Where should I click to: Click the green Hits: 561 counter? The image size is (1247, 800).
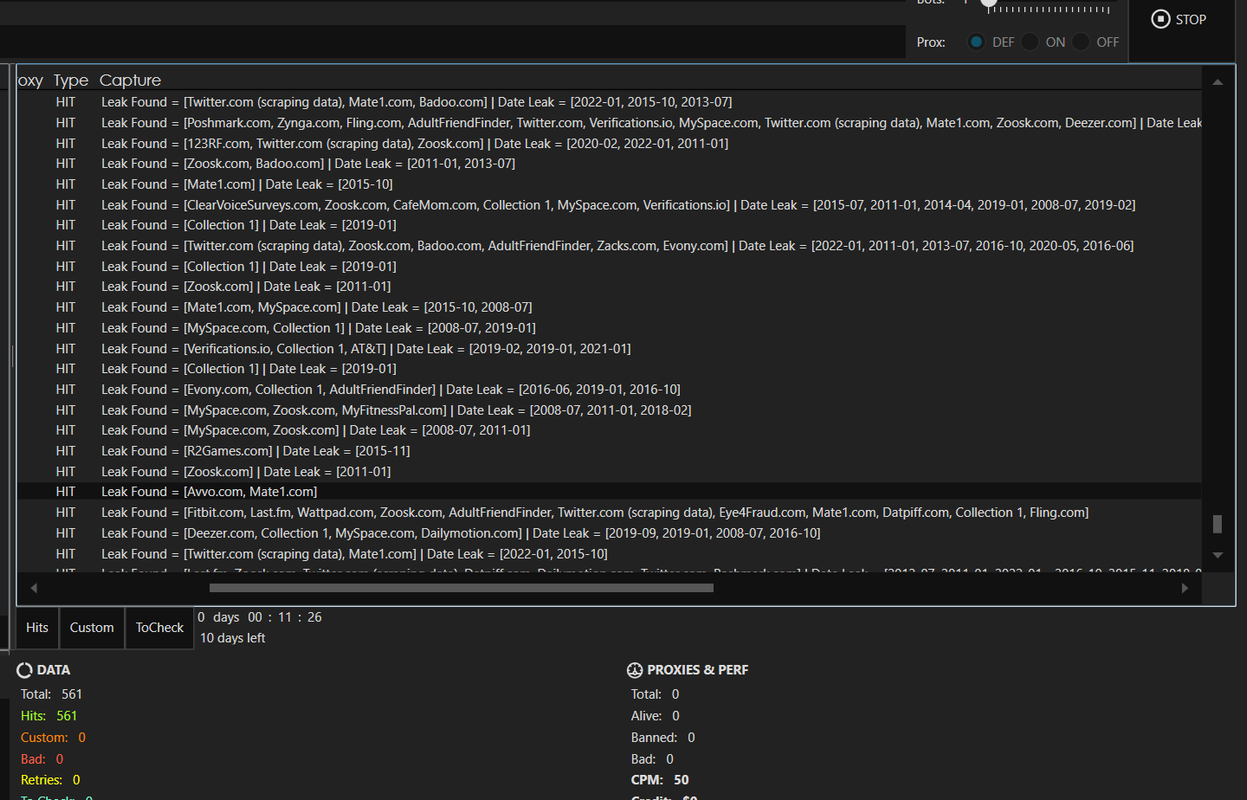tap(49, 716)
